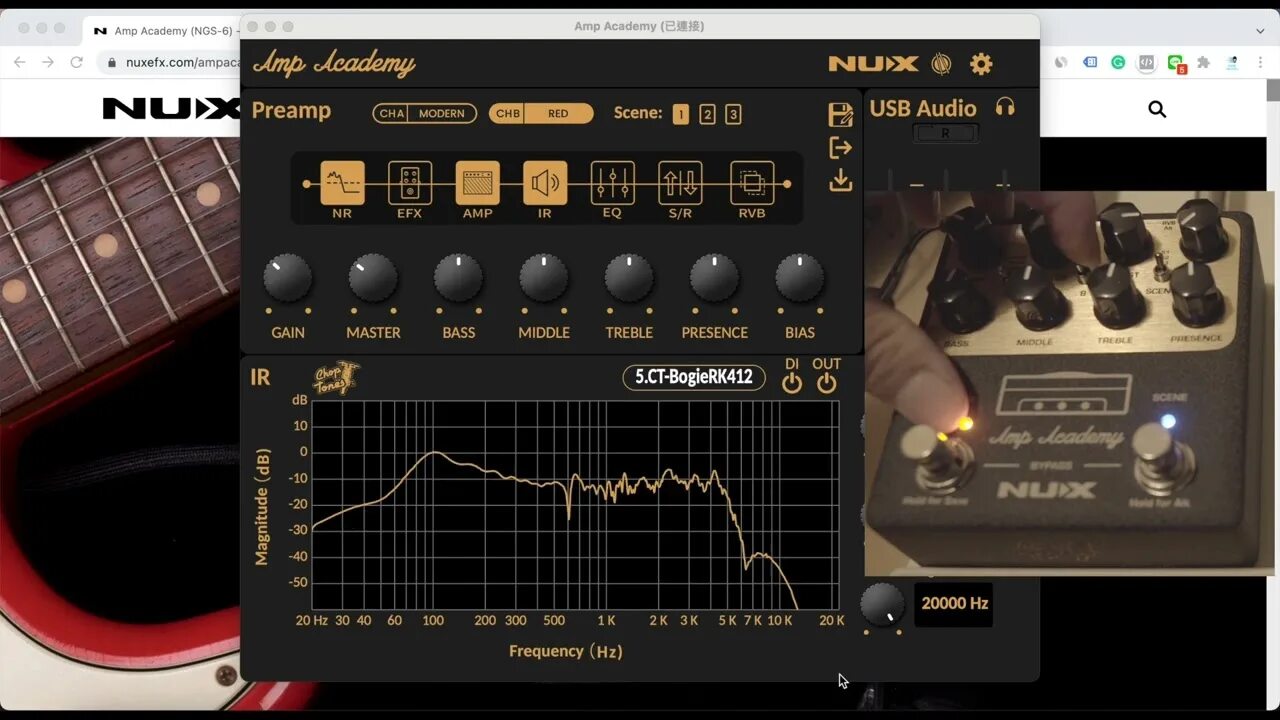Click the IR frequency response graph
The image size is (1280, 720).
click(x=575, y=505)
